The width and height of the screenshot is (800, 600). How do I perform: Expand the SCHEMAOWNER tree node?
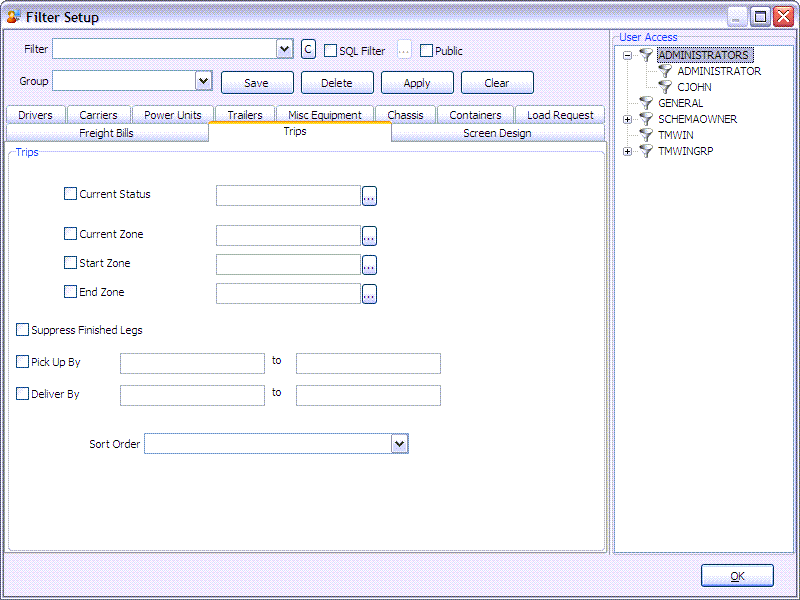coord(626,118)
